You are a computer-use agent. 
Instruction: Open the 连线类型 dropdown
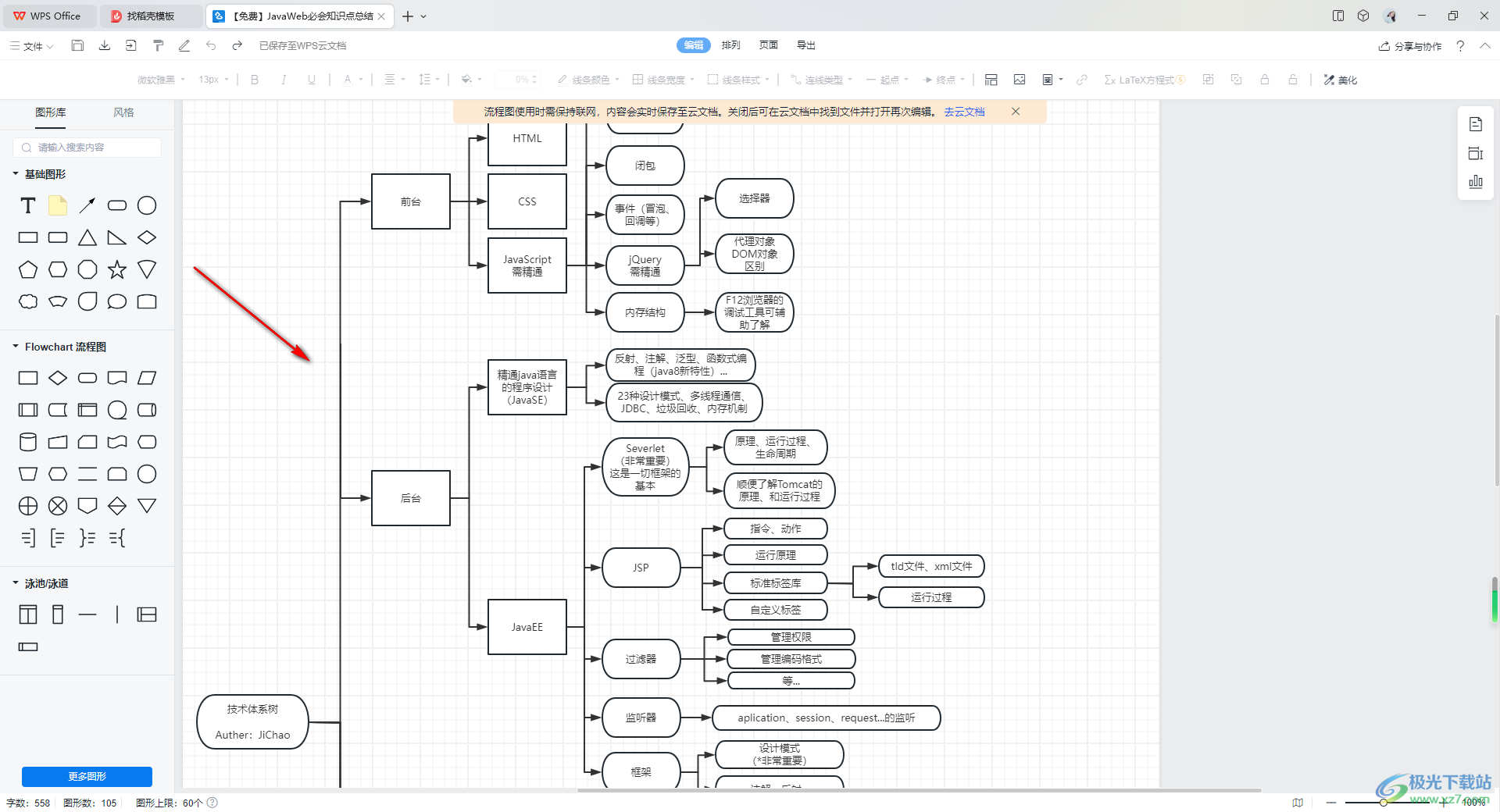click(x=821, y=80)
